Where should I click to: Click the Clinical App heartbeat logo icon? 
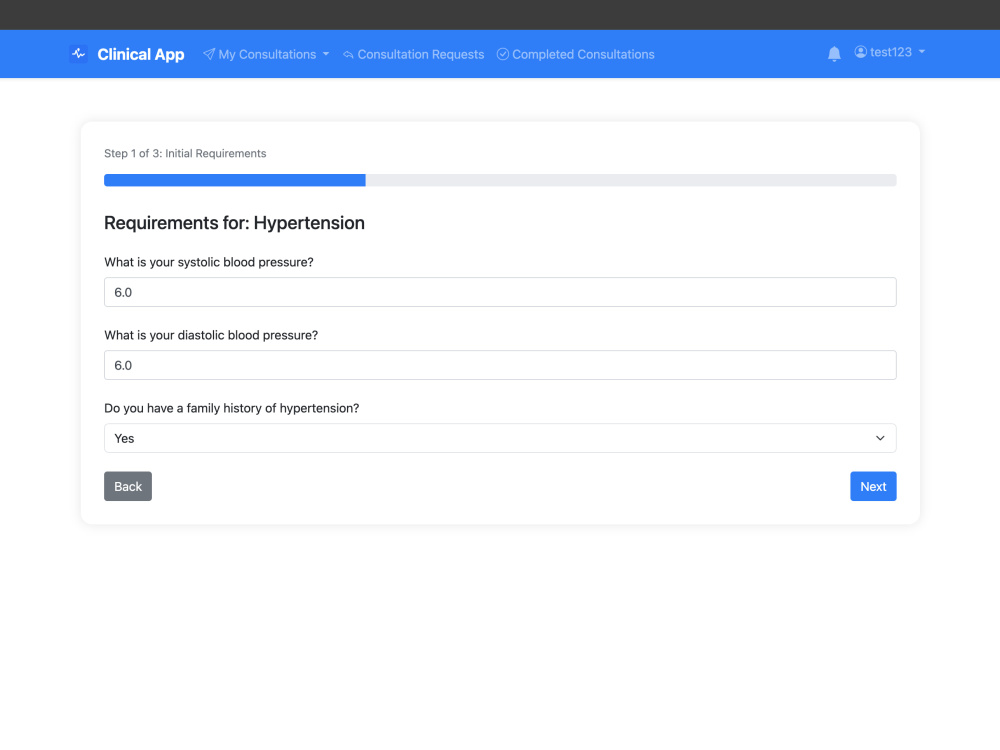[x=78, y=54]
